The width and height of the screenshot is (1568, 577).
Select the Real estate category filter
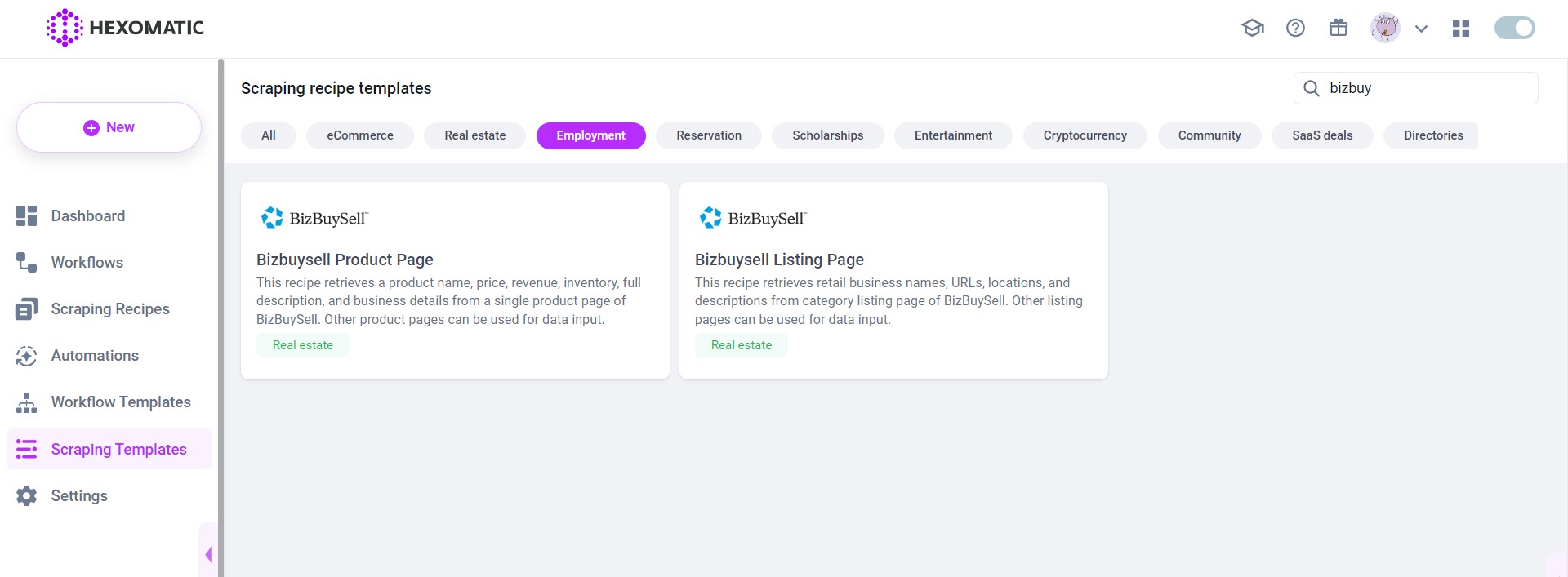(x=474, y=135)
